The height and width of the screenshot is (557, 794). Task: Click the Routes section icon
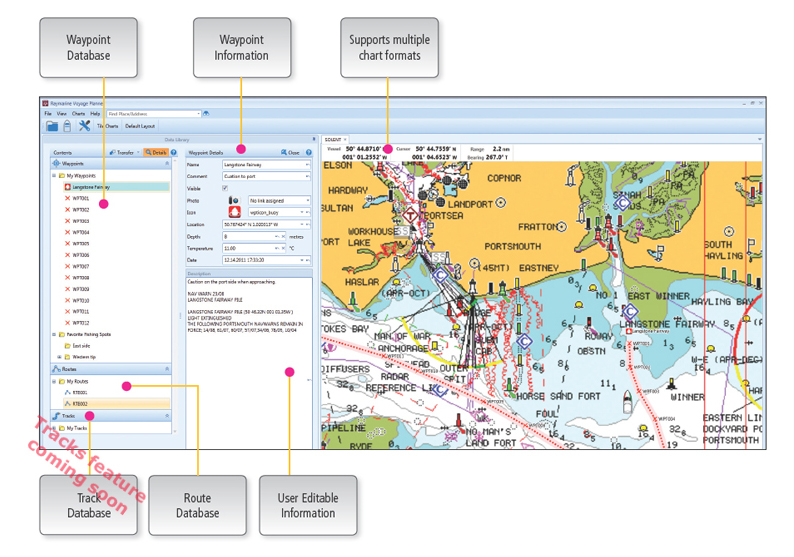(57, 369)
